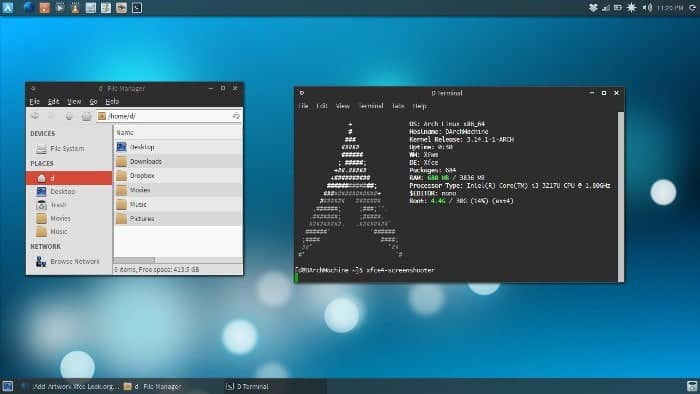
Task: Go to home folder toolbar icon
Action: 86,116
